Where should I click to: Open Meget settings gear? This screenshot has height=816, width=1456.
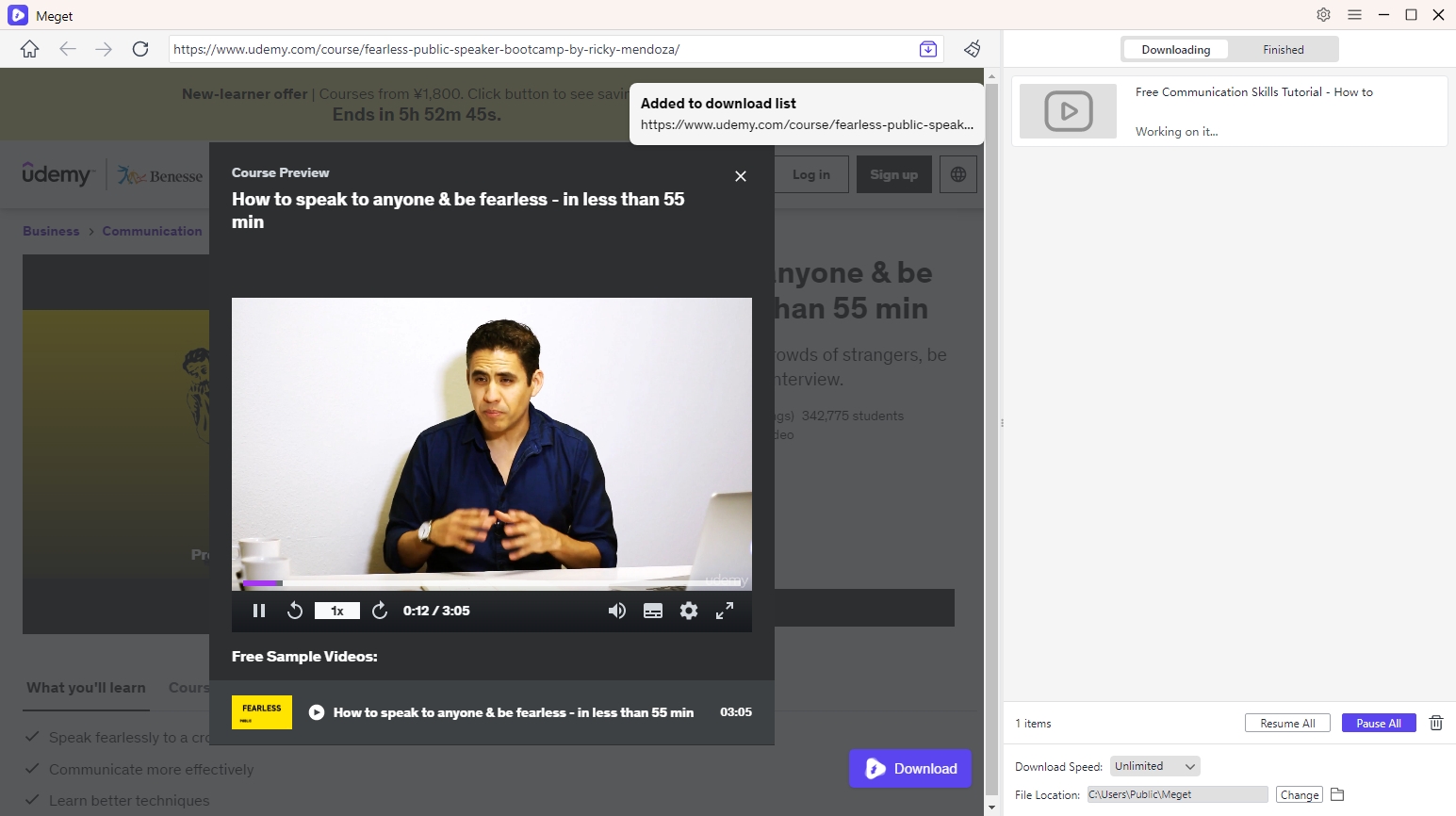pyautogui.click(x=1323, y=14)
